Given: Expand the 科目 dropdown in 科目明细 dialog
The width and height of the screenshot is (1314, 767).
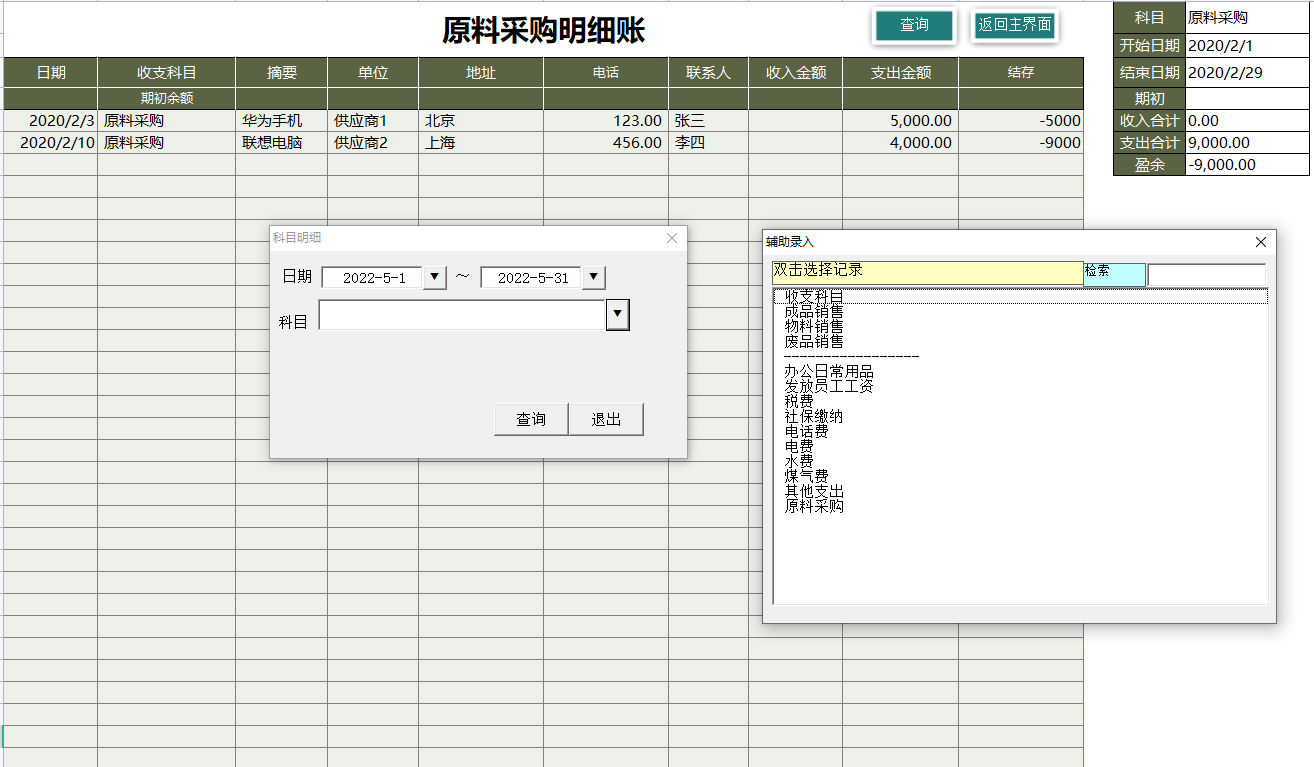Looking at the screenshot, I should [x=618, y=314].
